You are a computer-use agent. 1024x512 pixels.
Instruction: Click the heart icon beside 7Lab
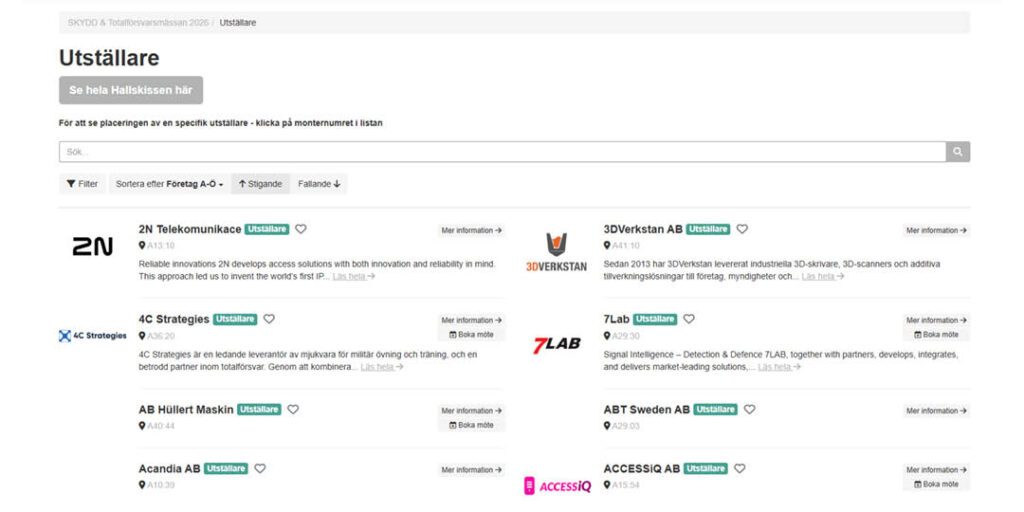(689, 319)
